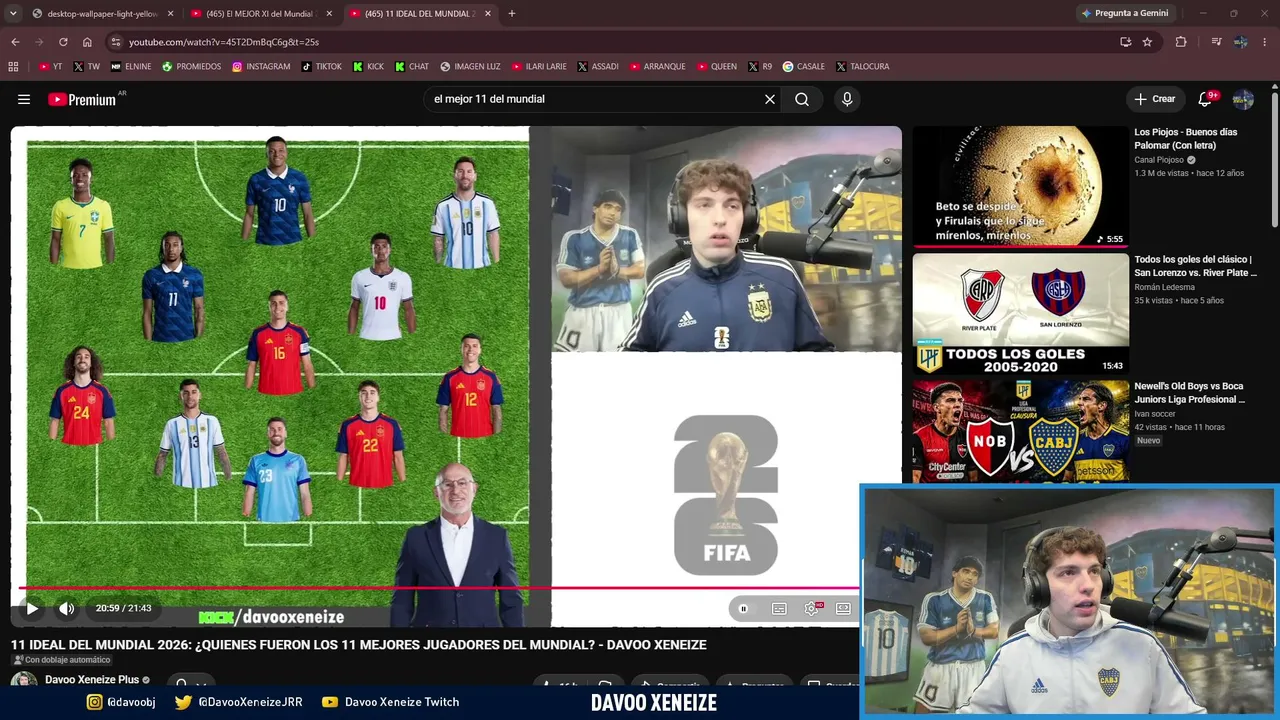Click the Pregunta a Gemini button

click(x=1124, y=13)
